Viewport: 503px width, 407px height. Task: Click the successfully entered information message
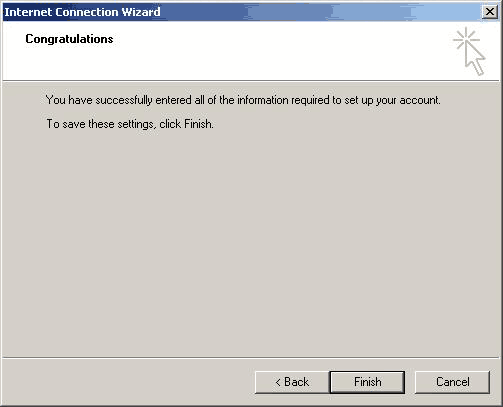[243, 100]
